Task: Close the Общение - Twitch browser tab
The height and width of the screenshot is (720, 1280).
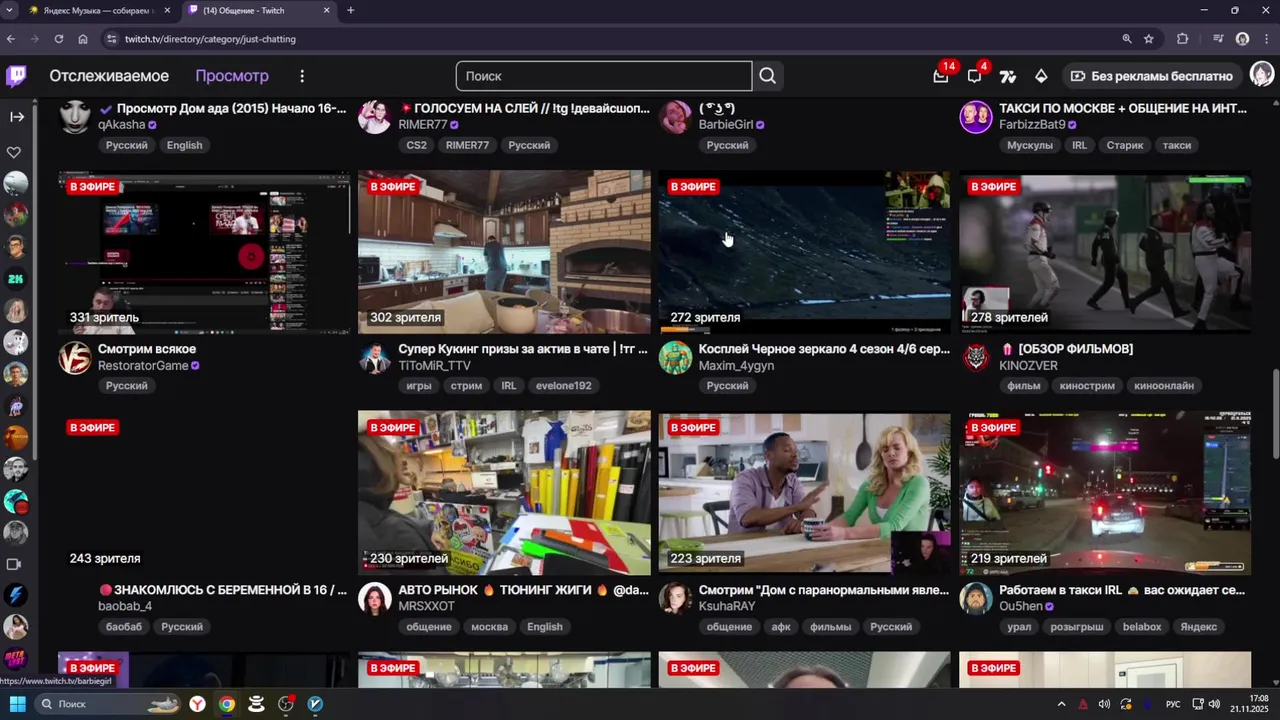Action: coord(326,10)
